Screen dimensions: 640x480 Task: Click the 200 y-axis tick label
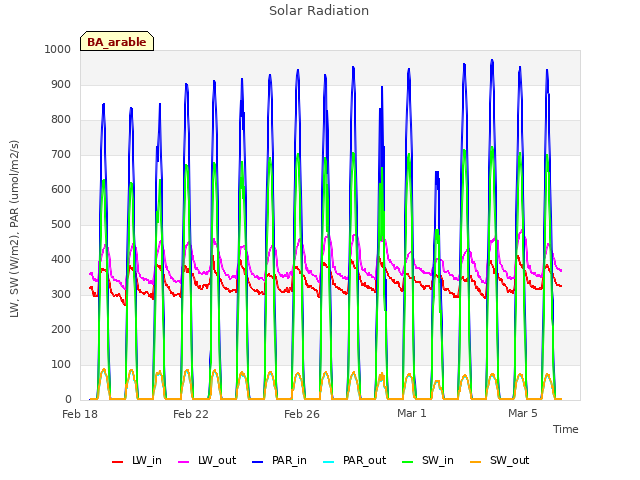coord(61,329)
